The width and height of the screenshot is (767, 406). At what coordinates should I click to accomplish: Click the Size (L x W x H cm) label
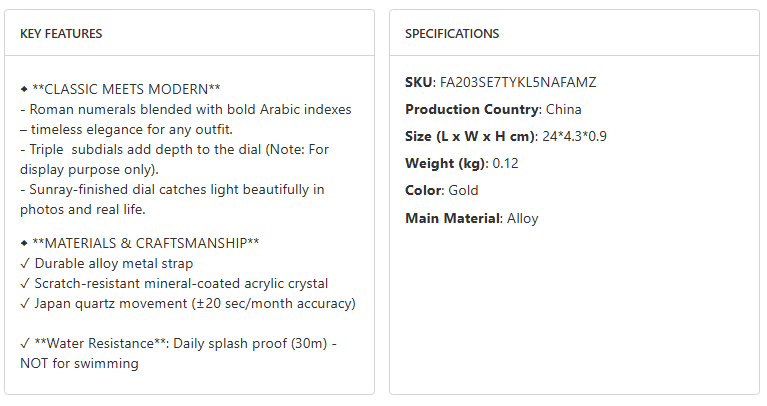click(468, 136)
